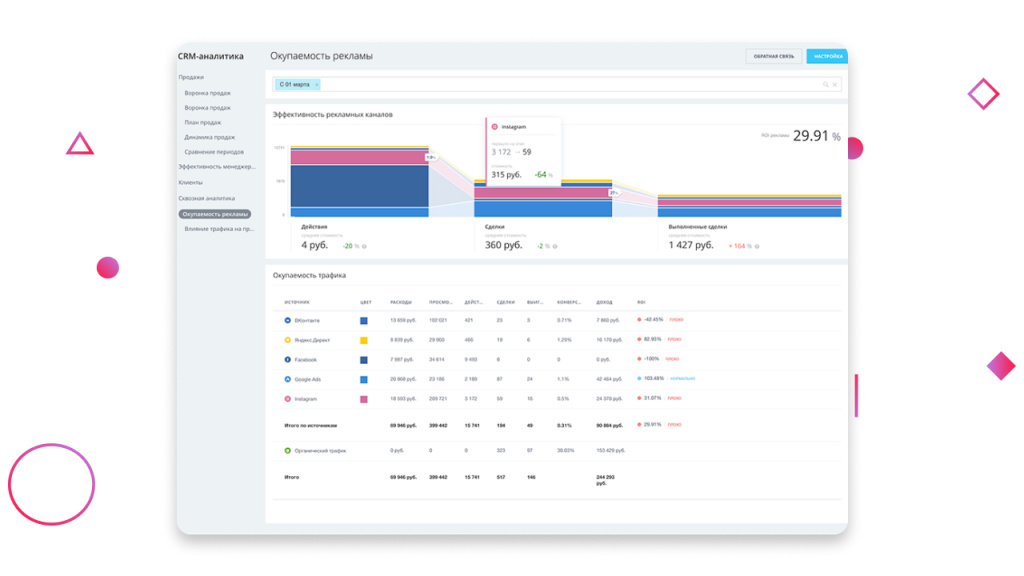Open the pink Instagram color swatch
Image resolution: width=1024 pixels, height=576 pixels.
tap(364, 399)
